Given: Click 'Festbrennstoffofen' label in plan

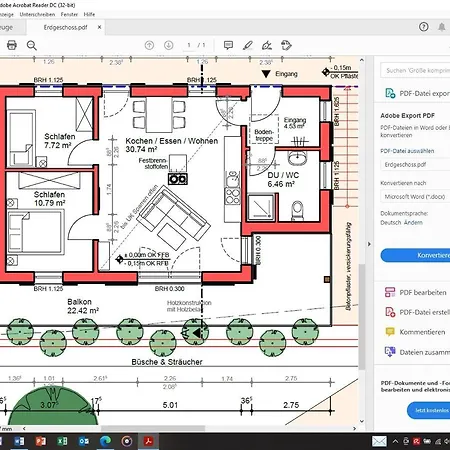Looking at the screenshot, I should pos(153,163).
